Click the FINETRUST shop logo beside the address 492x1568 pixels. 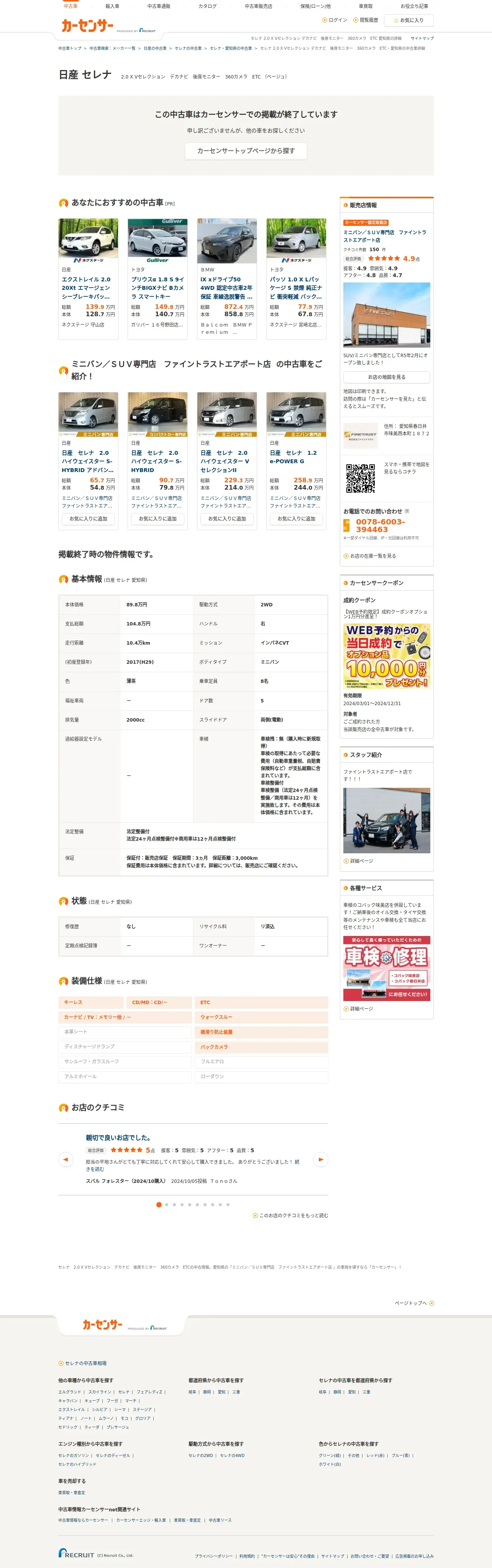click(x=361, y=435)
